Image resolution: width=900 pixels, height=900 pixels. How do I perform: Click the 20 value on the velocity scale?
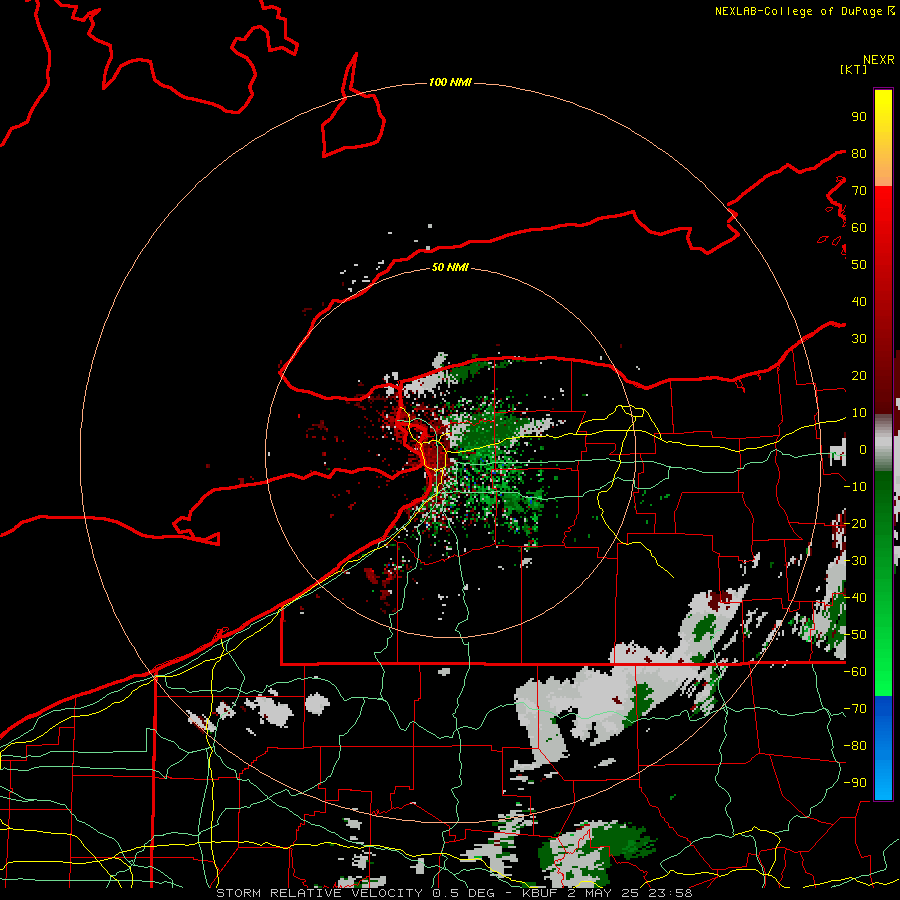tap(859, 375)
